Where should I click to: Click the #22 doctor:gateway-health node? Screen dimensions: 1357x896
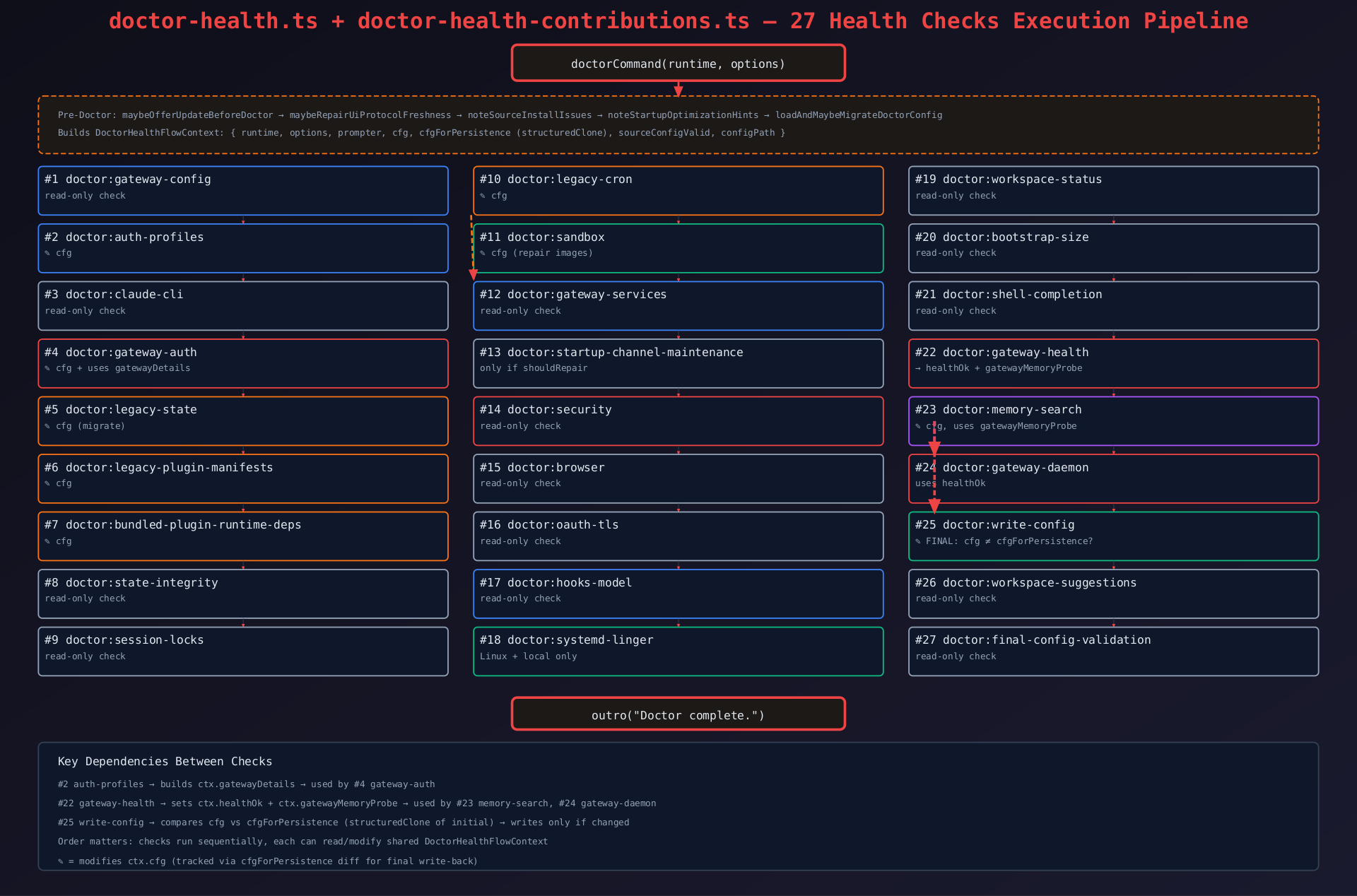pyautogui.click(x=1113, y=363)
